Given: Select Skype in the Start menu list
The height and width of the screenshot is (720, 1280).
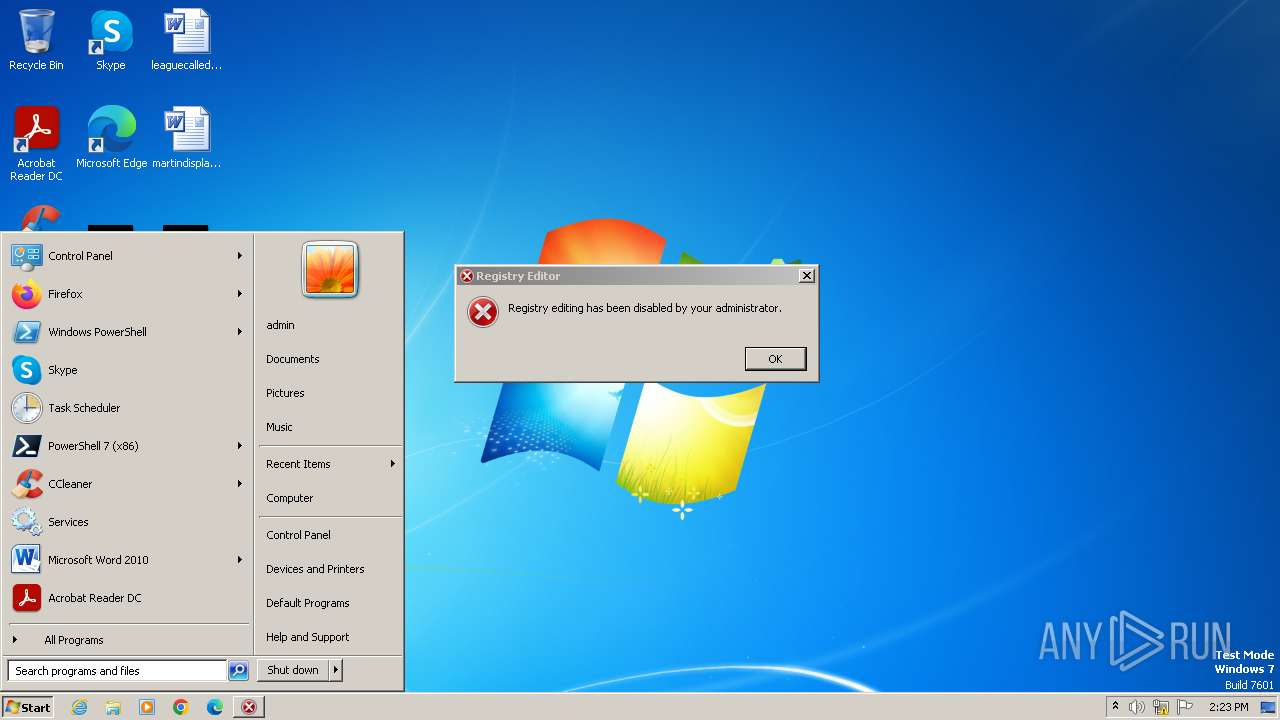Looking at the screenshot, I should 127,370.
